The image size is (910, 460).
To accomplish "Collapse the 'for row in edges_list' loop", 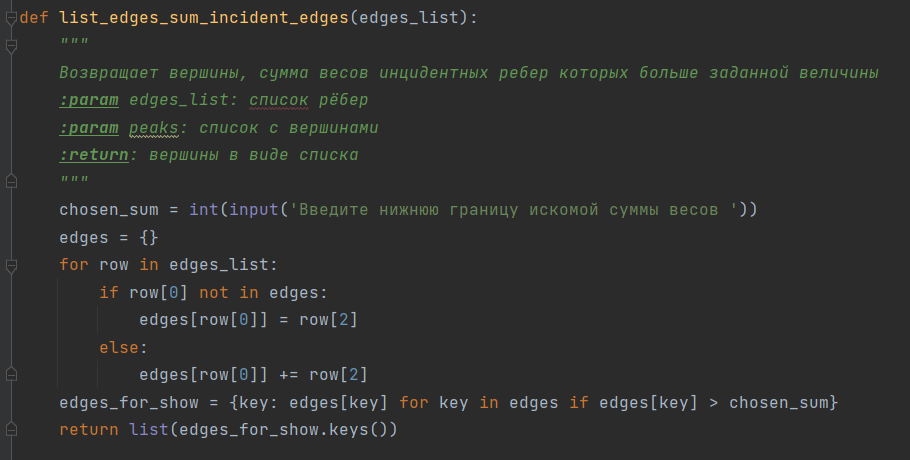I will pos(11,265).
